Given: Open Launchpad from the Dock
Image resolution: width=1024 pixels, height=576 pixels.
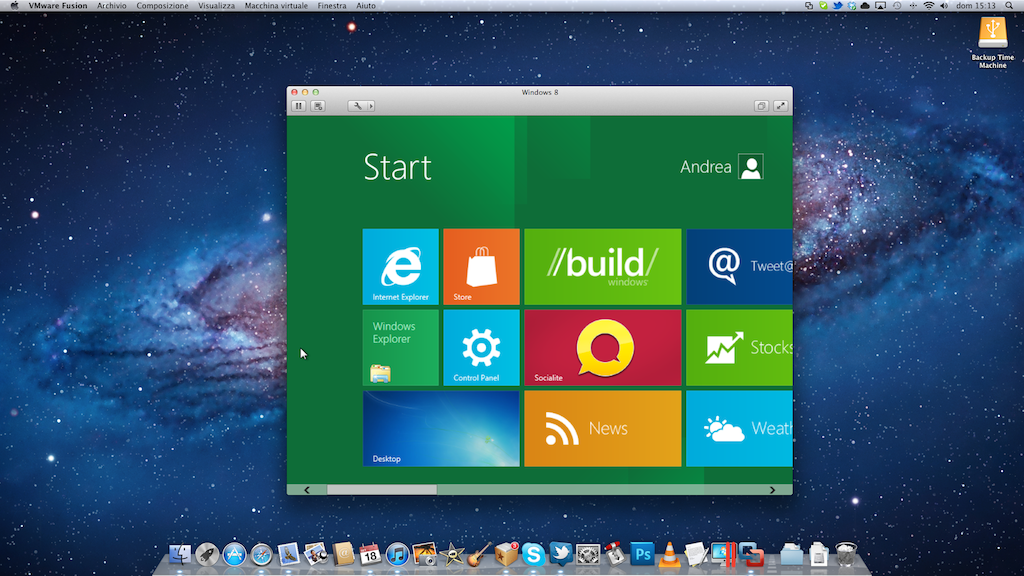Looking at the screenshot, I should (207, 554).
